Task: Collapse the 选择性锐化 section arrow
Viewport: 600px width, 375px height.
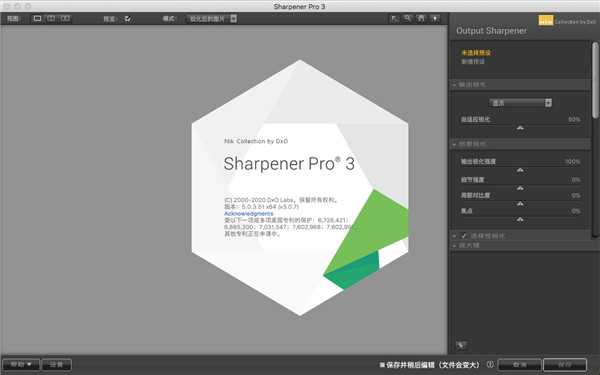Action: [454, 236]
